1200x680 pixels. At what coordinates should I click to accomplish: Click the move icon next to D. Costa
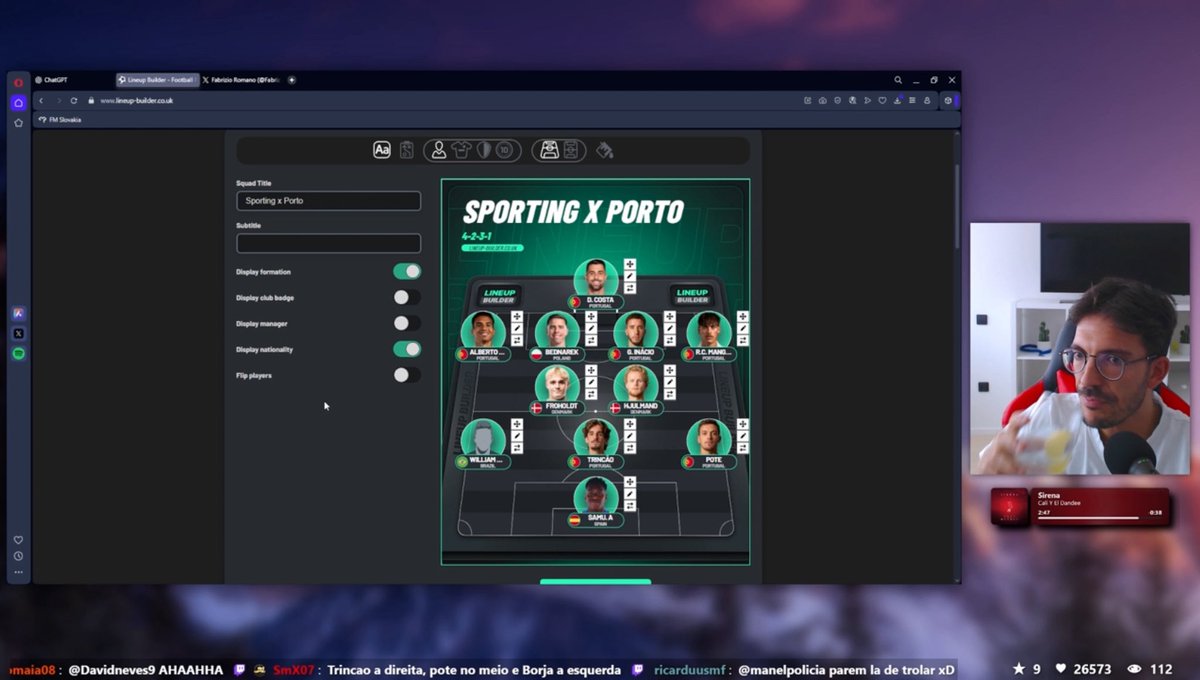click(630, 265)
